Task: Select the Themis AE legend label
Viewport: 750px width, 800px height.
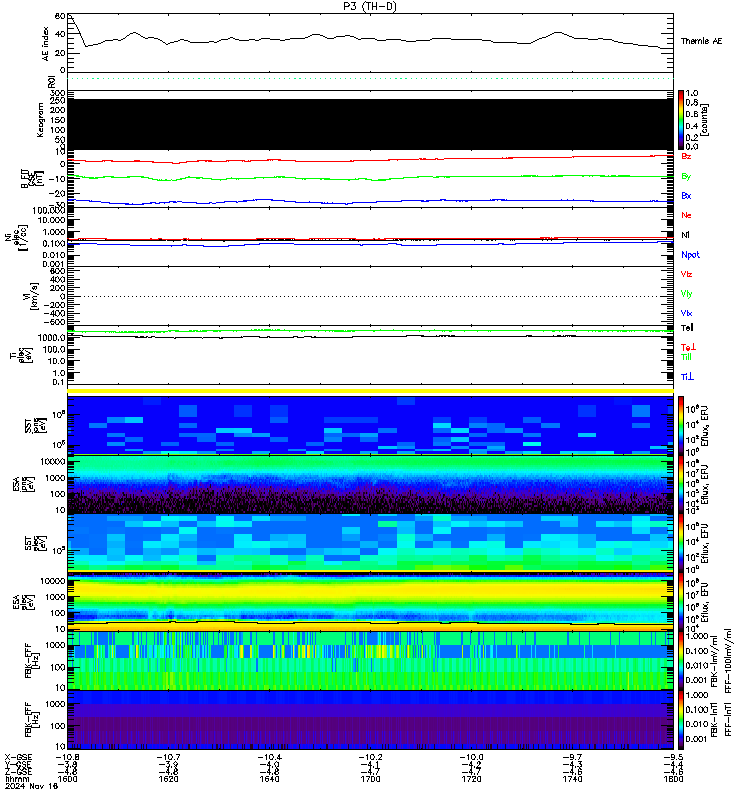Action: pyautogui.click(x=702, y=41)
